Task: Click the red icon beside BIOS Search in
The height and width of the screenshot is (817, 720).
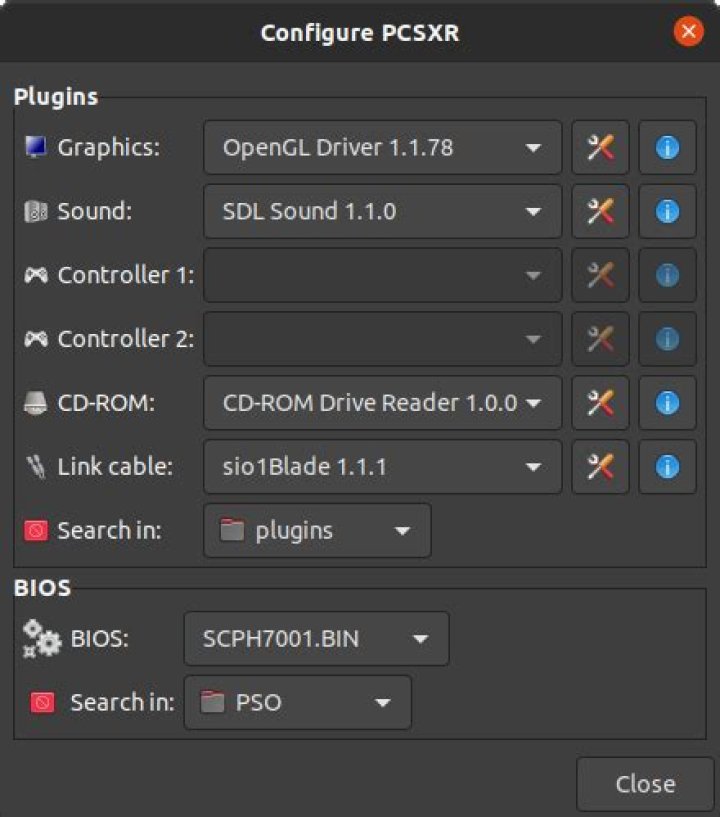Action: coord(42,702)
